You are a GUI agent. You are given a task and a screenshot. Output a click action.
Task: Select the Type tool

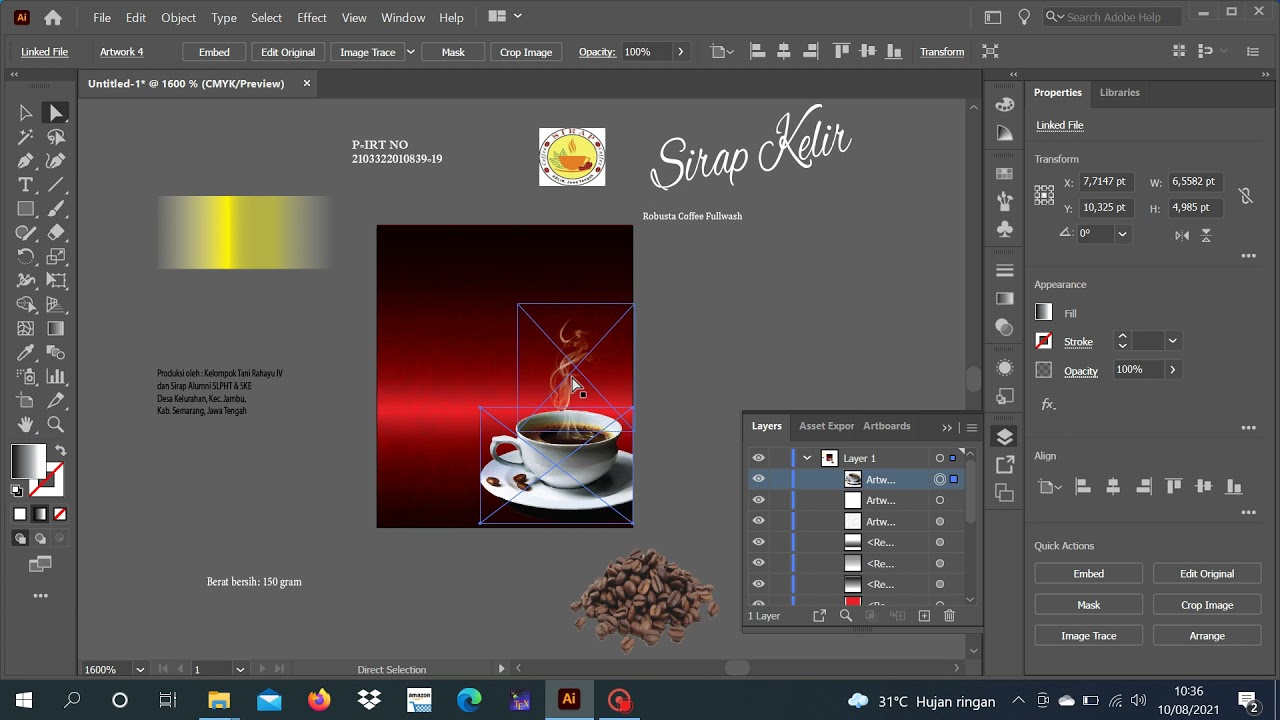coord(26,185)
